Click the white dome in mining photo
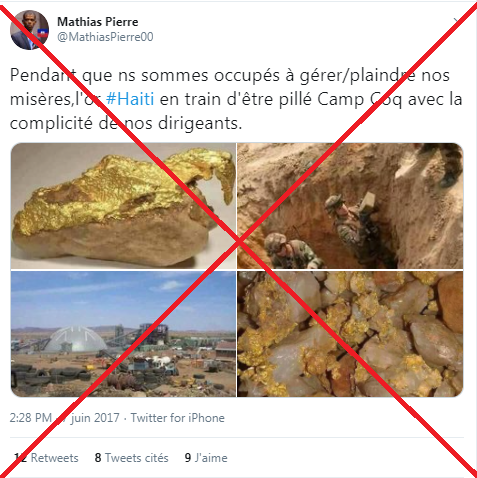 (76, 339)
